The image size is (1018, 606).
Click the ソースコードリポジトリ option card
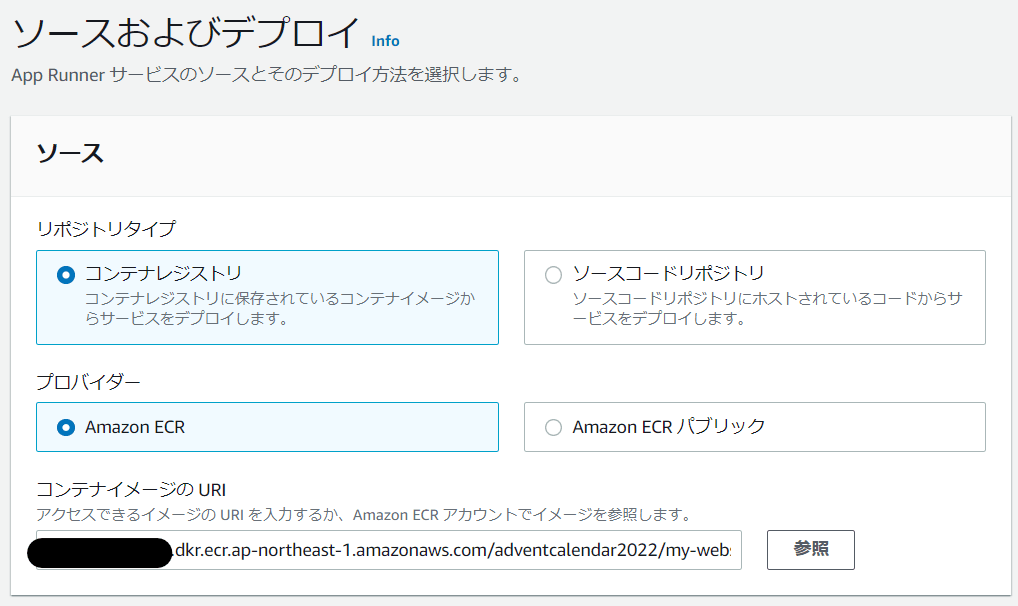(755, 295)
